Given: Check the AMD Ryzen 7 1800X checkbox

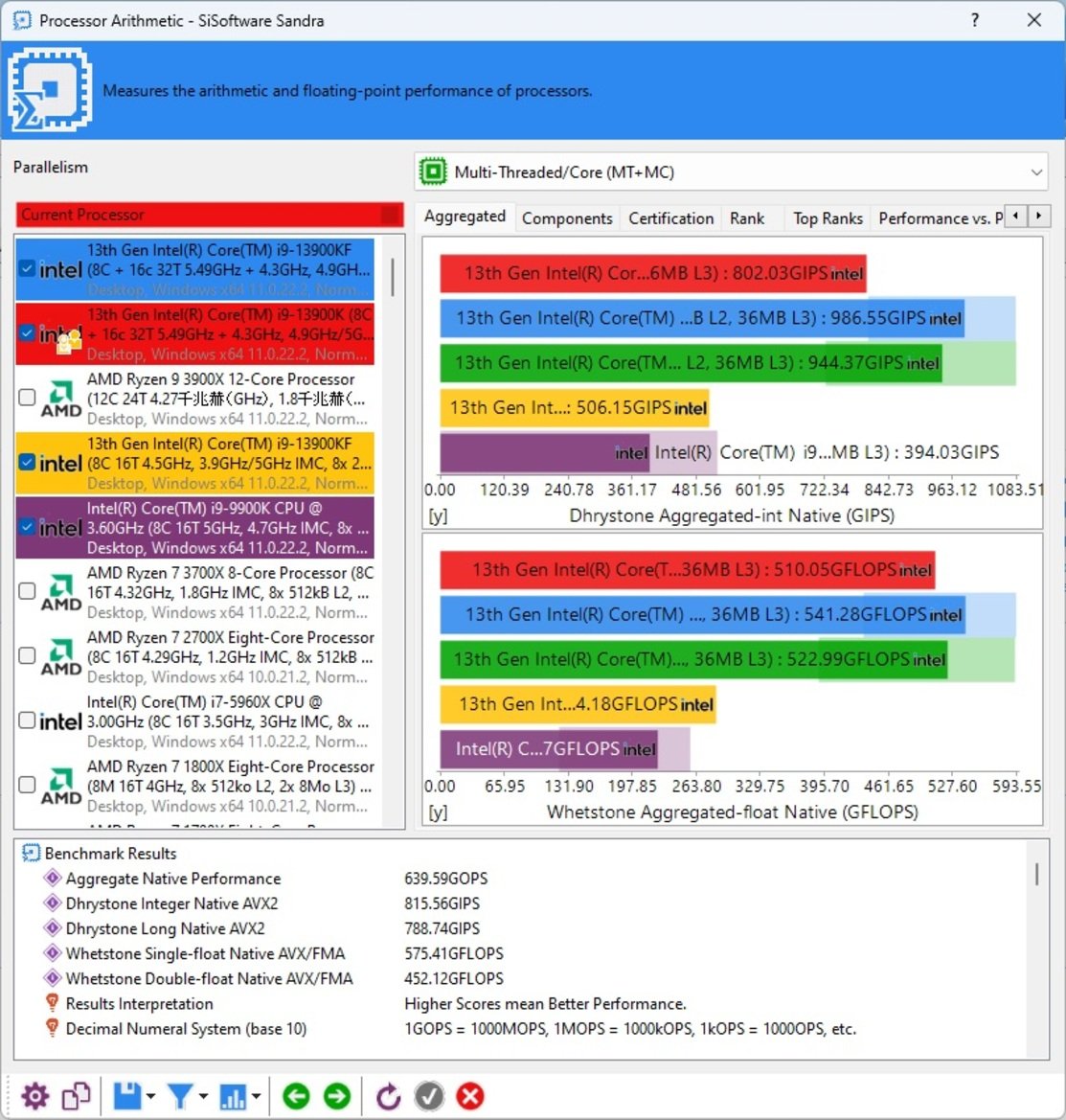Looking at the screenshot, I should coord(27,785).
